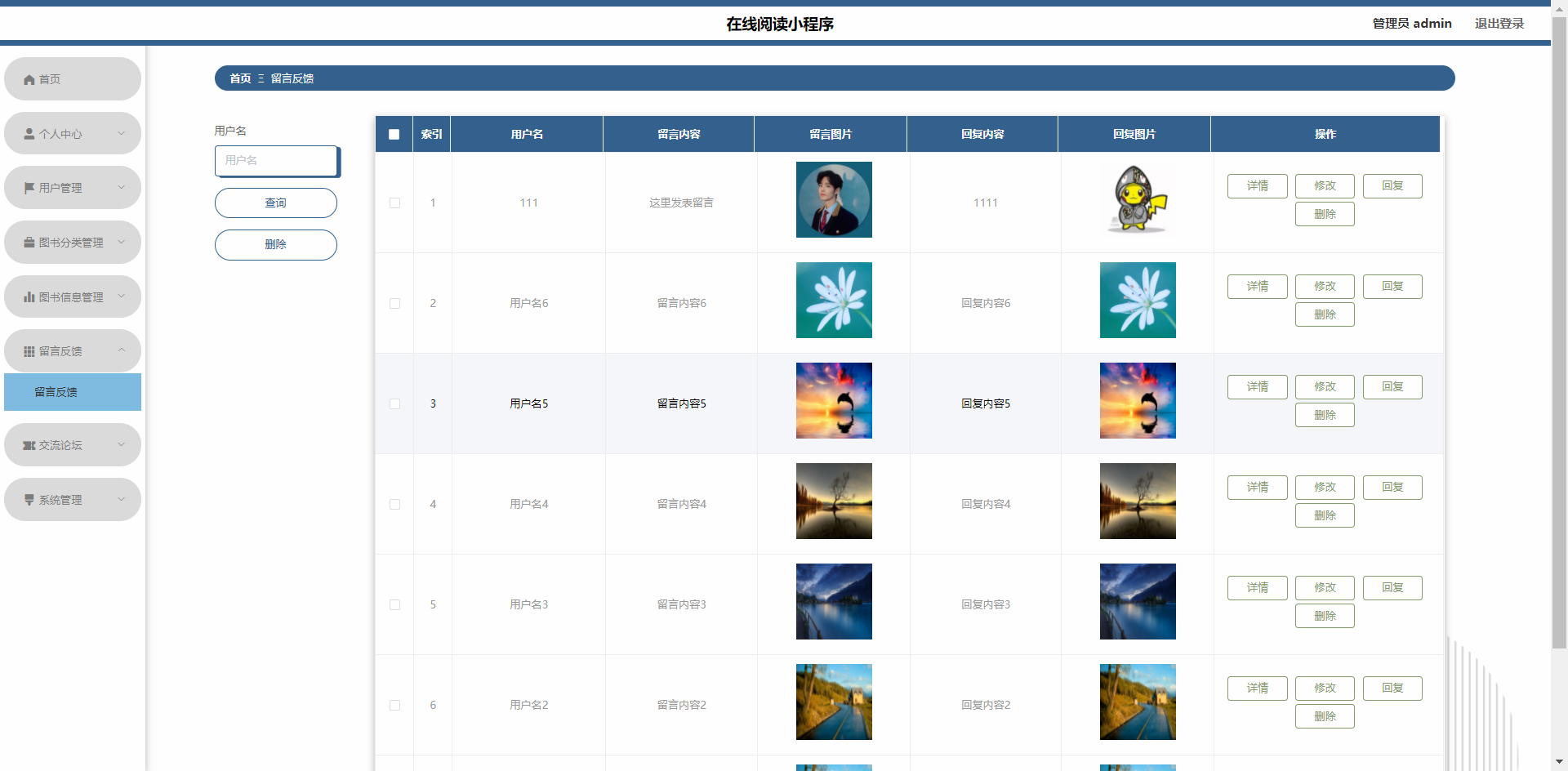Click 删除 for row 用户名5

point(1325,415)
